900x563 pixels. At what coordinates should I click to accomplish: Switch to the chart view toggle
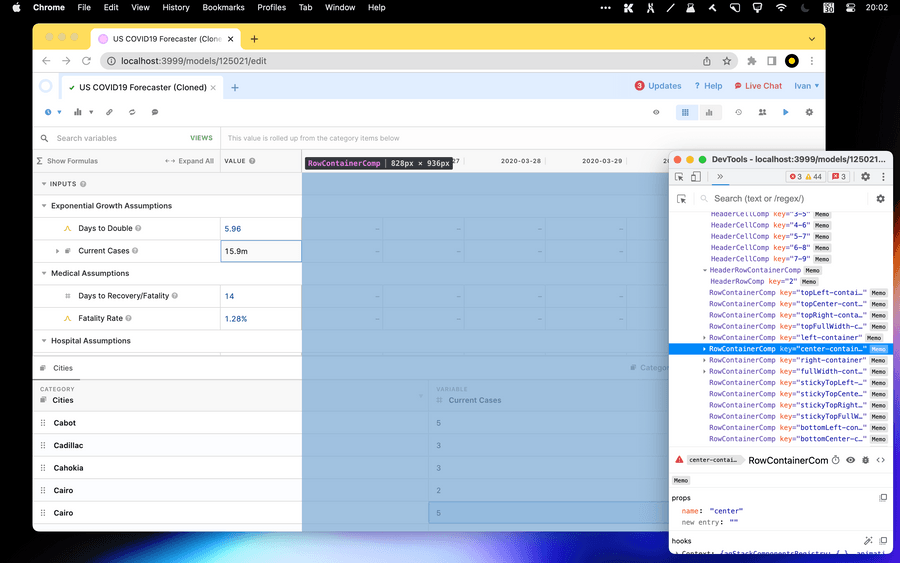coord(709,113)
